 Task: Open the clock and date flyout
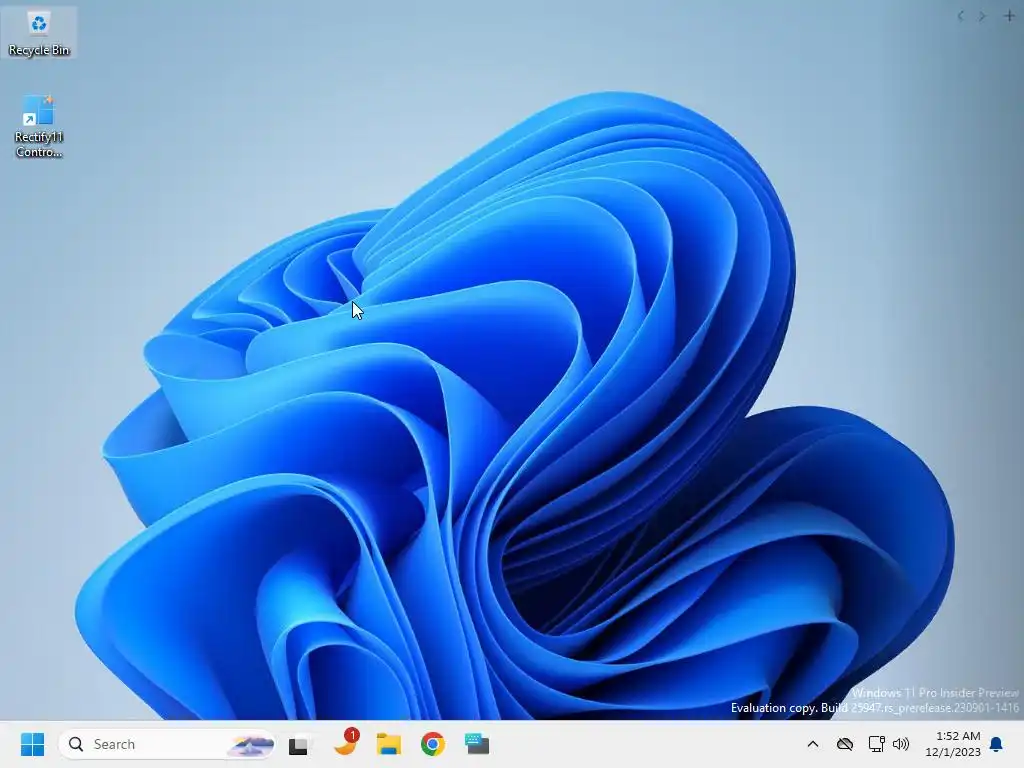click(953, 744)
